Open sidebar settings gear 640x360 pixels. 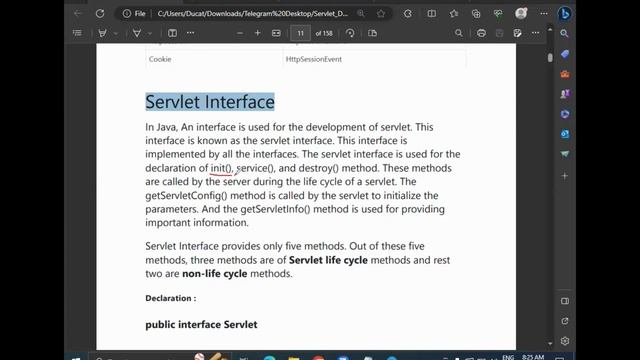point(564,341)
